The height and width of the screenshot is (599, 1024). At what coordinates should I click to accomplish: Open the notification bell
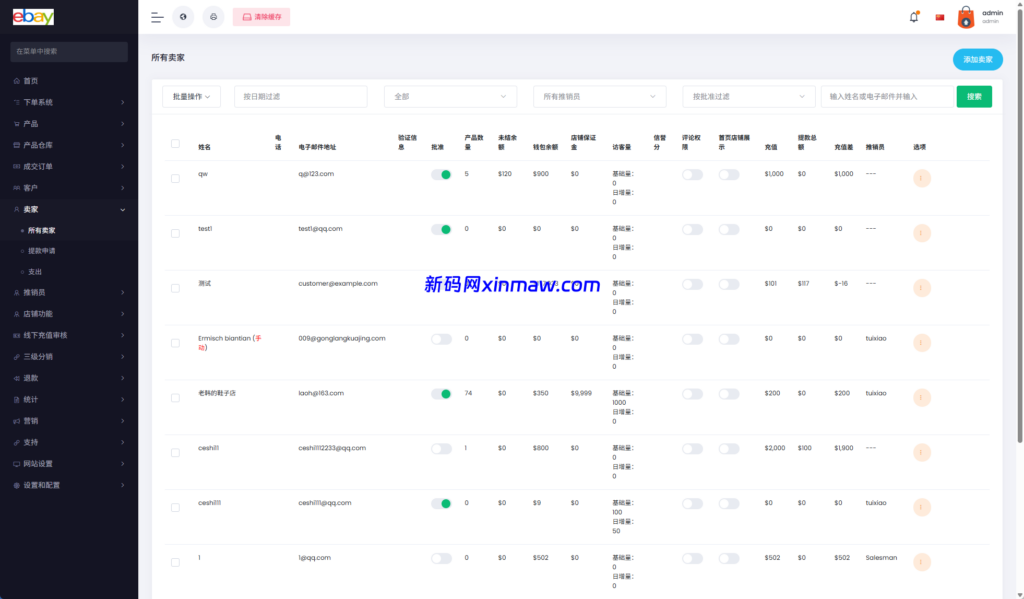tap(913, 17)
